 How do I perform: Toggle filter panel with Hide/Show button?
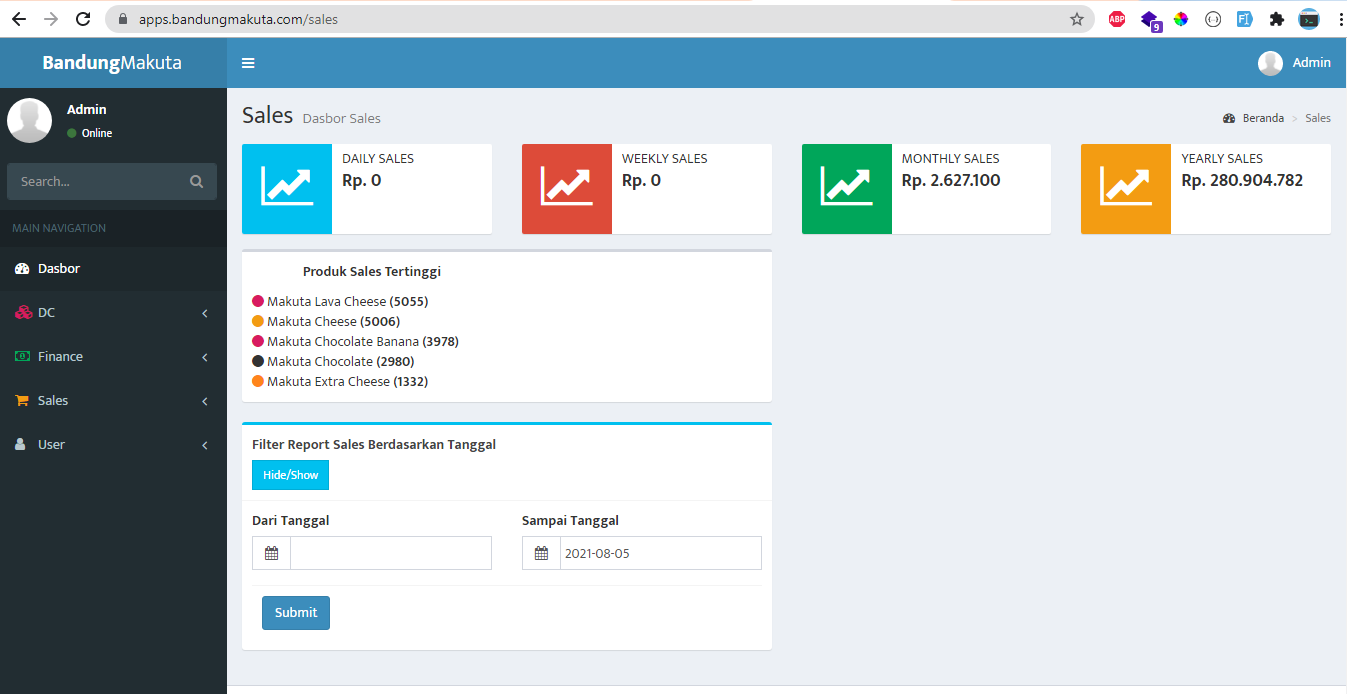click(290, 475)
